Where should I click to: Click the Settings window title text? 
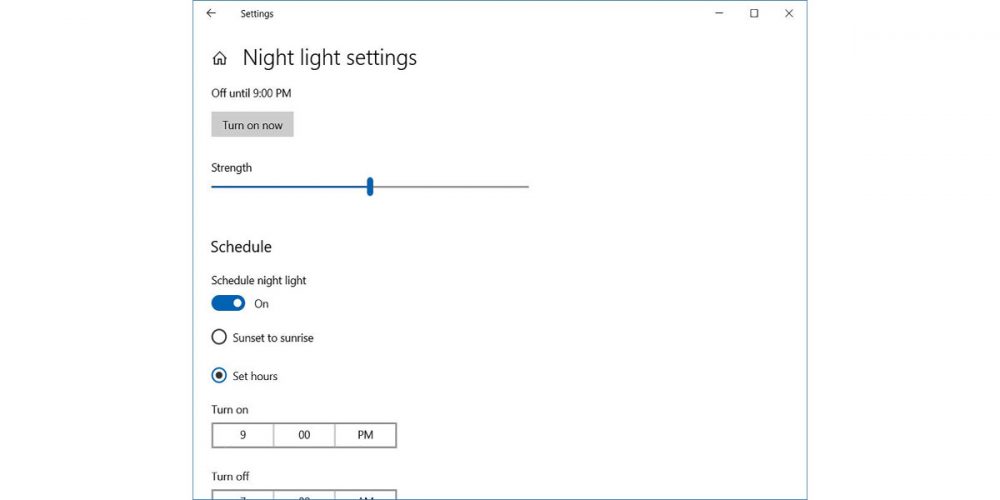point(257,14)
